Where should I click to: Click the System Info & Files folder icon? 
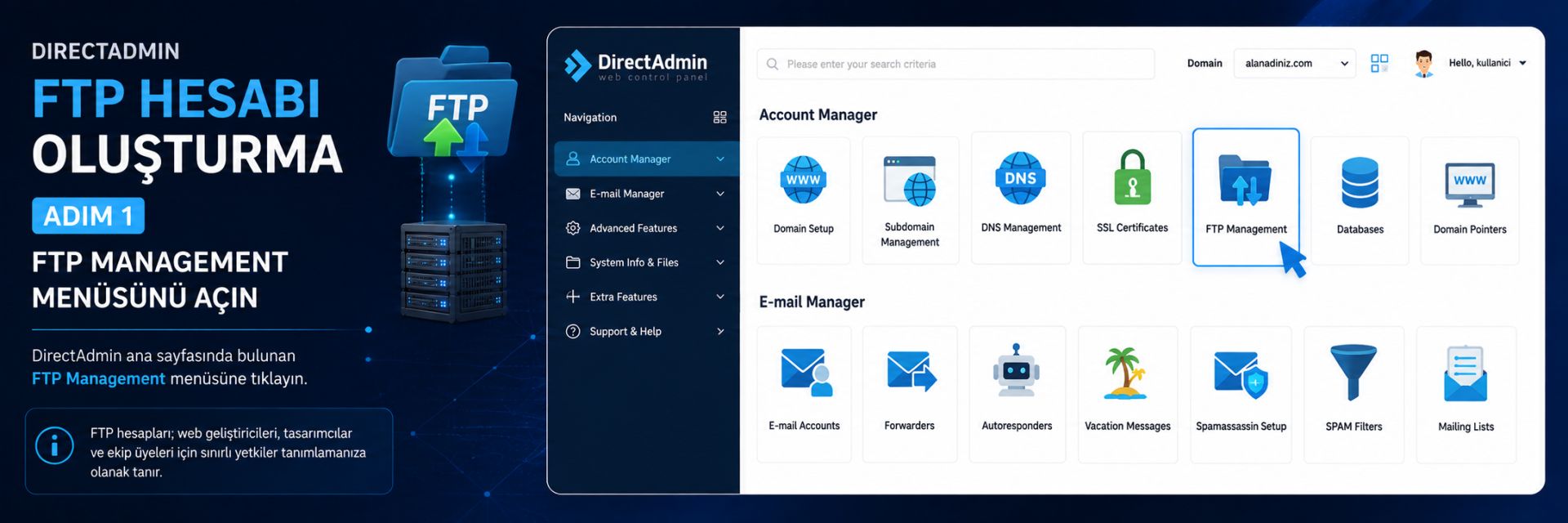573,262
